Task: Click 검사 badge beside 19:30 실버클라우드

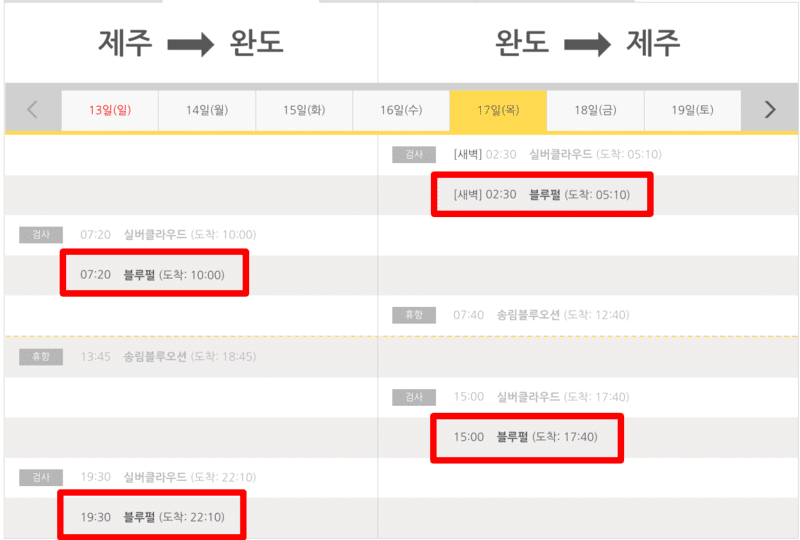Action: 41,477
